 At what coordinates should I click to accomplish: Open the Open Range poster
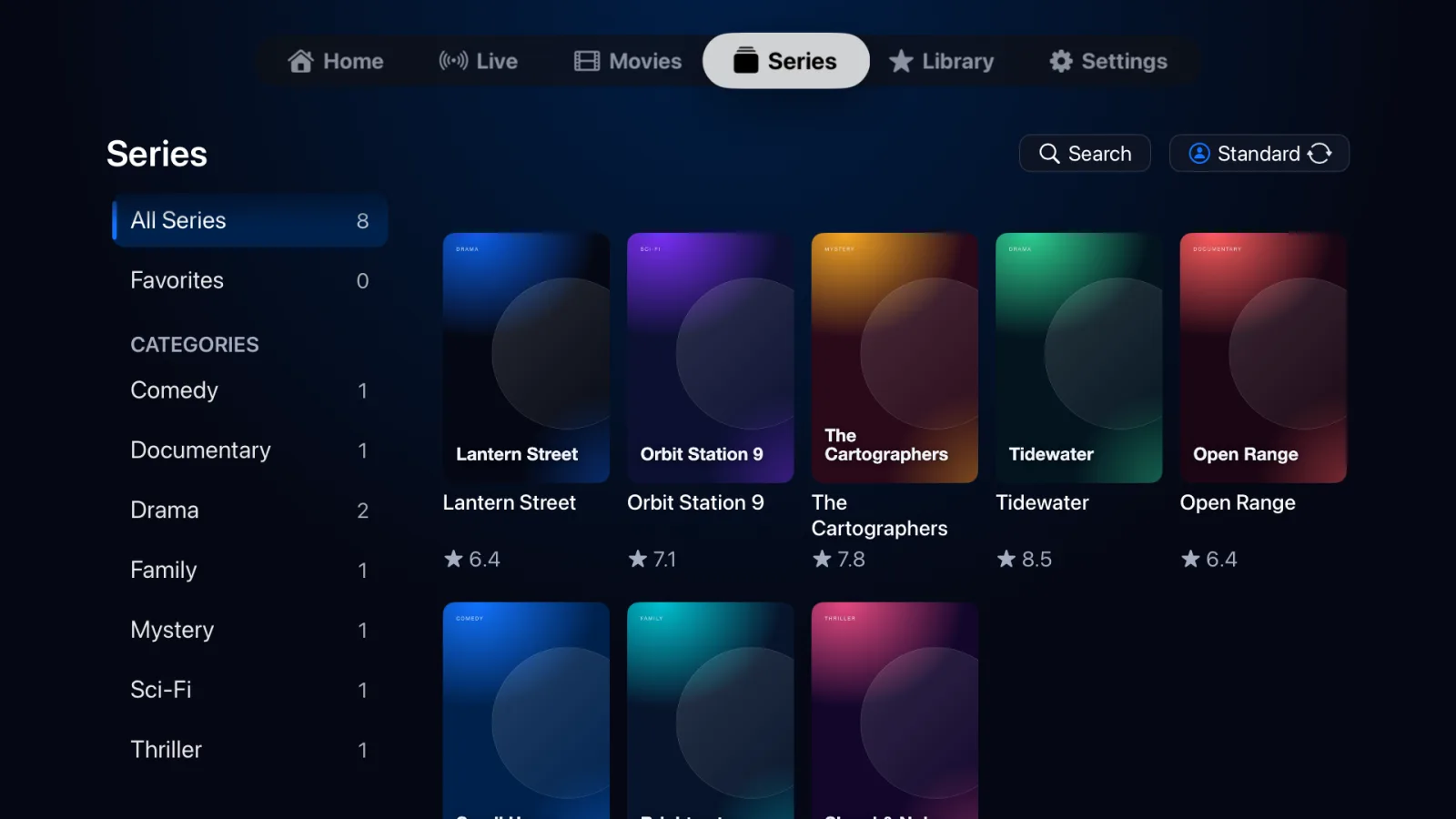(1263, 358)
